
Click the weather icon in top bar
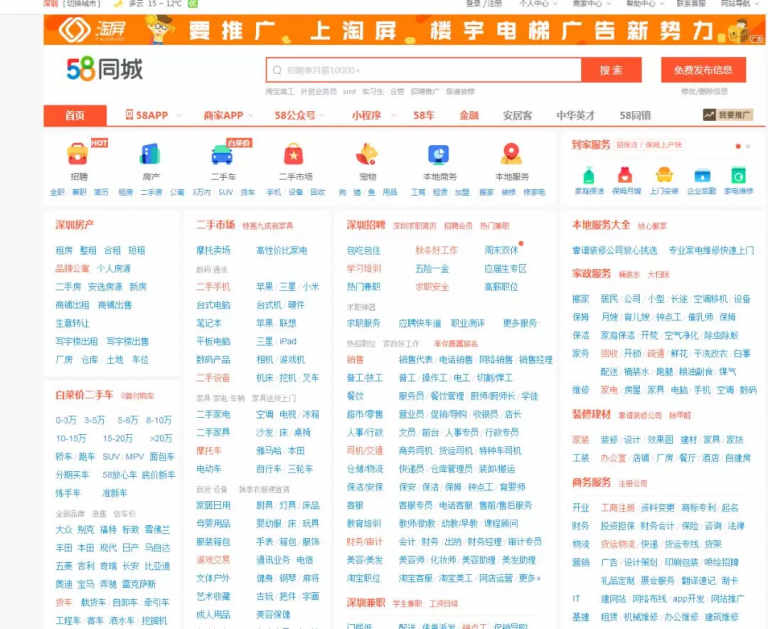coord(118,4)
